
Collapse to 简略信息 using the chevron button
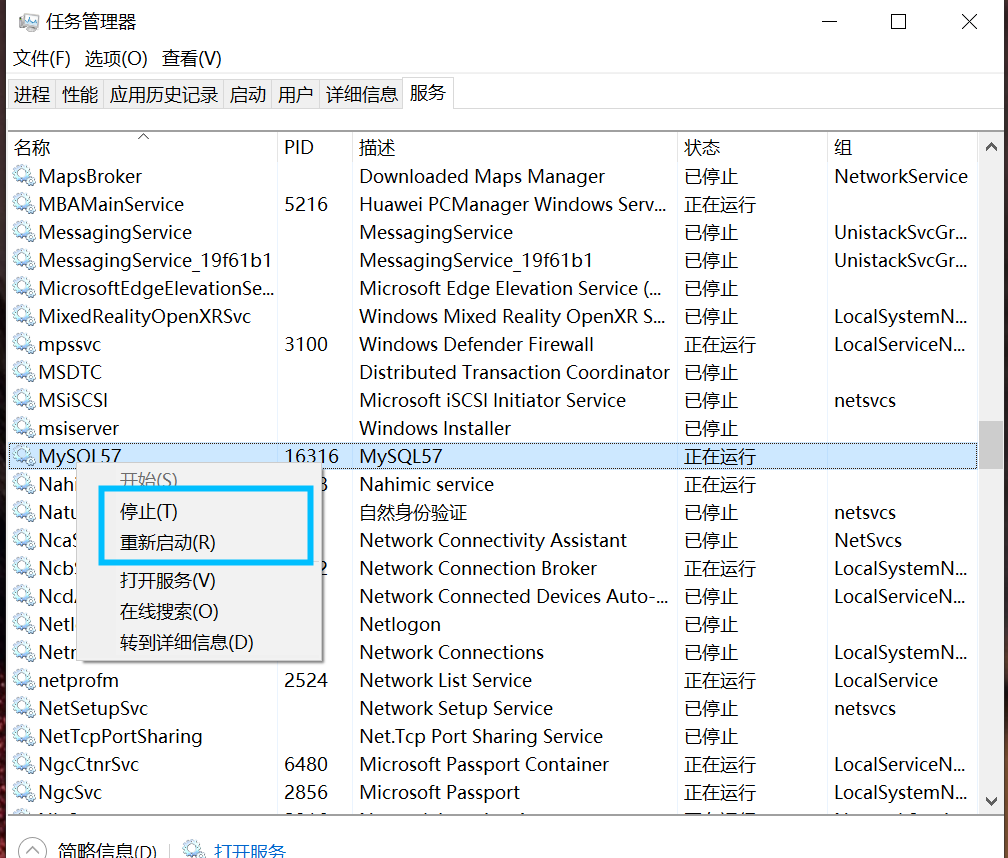[32, 850]
